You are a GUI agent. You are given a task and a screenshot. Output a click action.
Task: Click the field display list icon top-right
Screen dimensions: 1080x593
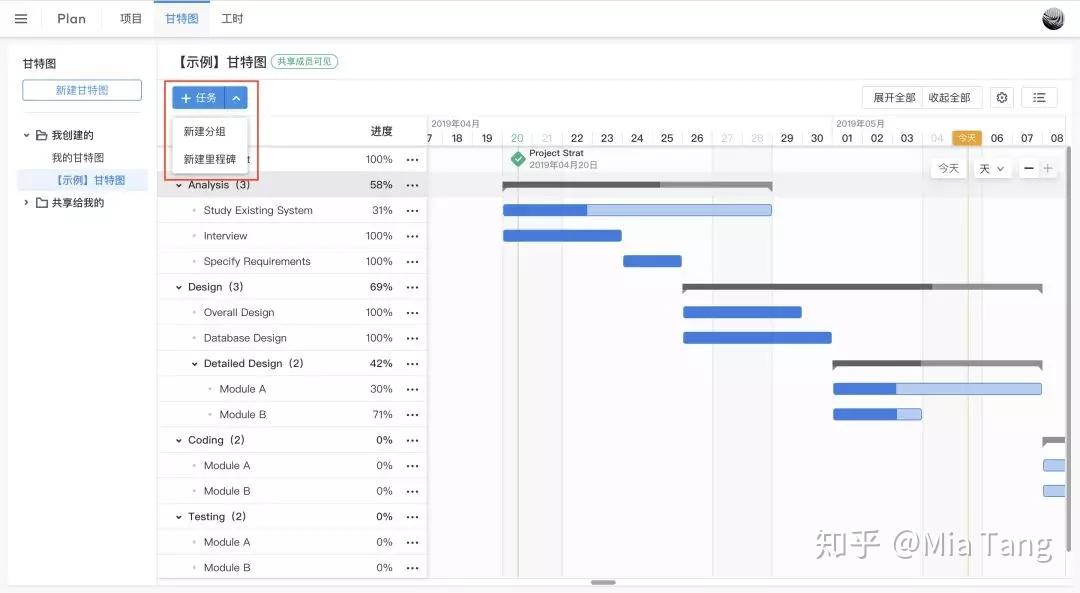click(x=1039, y=97)
